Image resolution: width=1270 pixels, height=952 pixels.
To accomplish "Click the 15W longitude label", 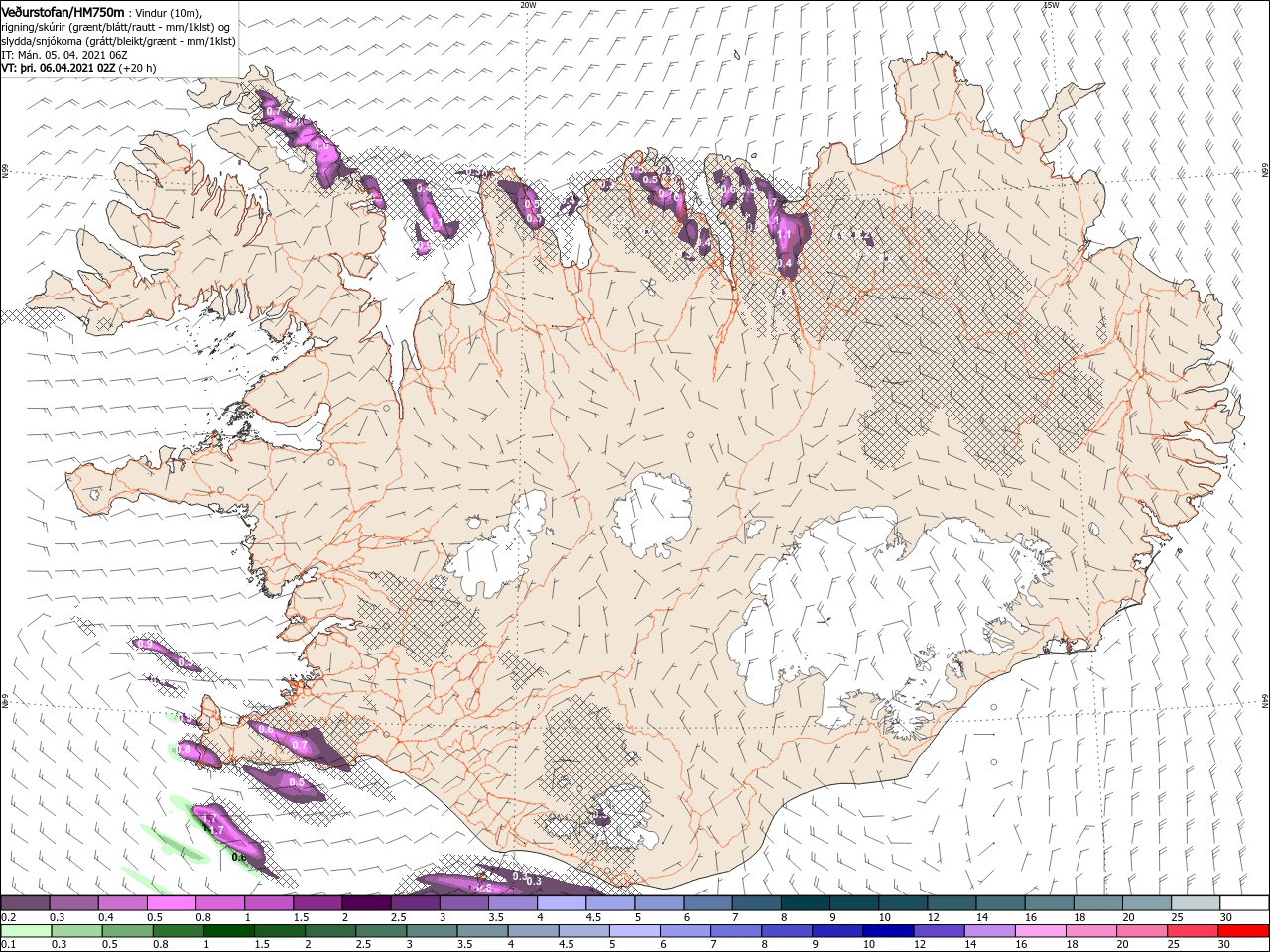I will 1050,5.
